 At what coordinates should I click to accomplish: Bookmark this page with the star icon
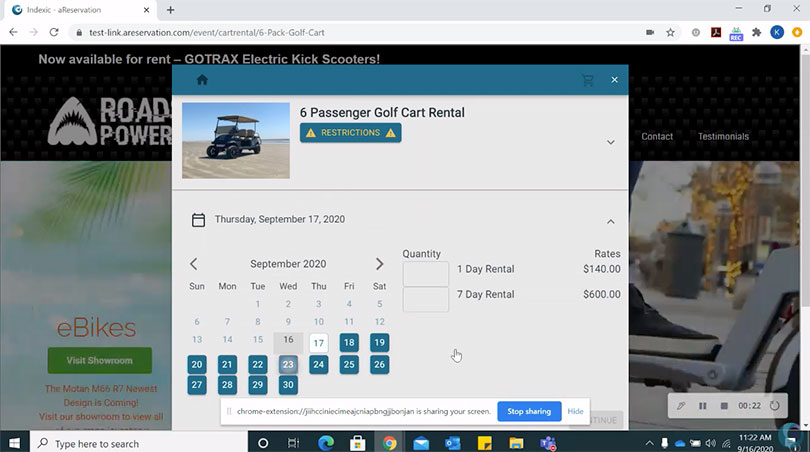point(671,33)
